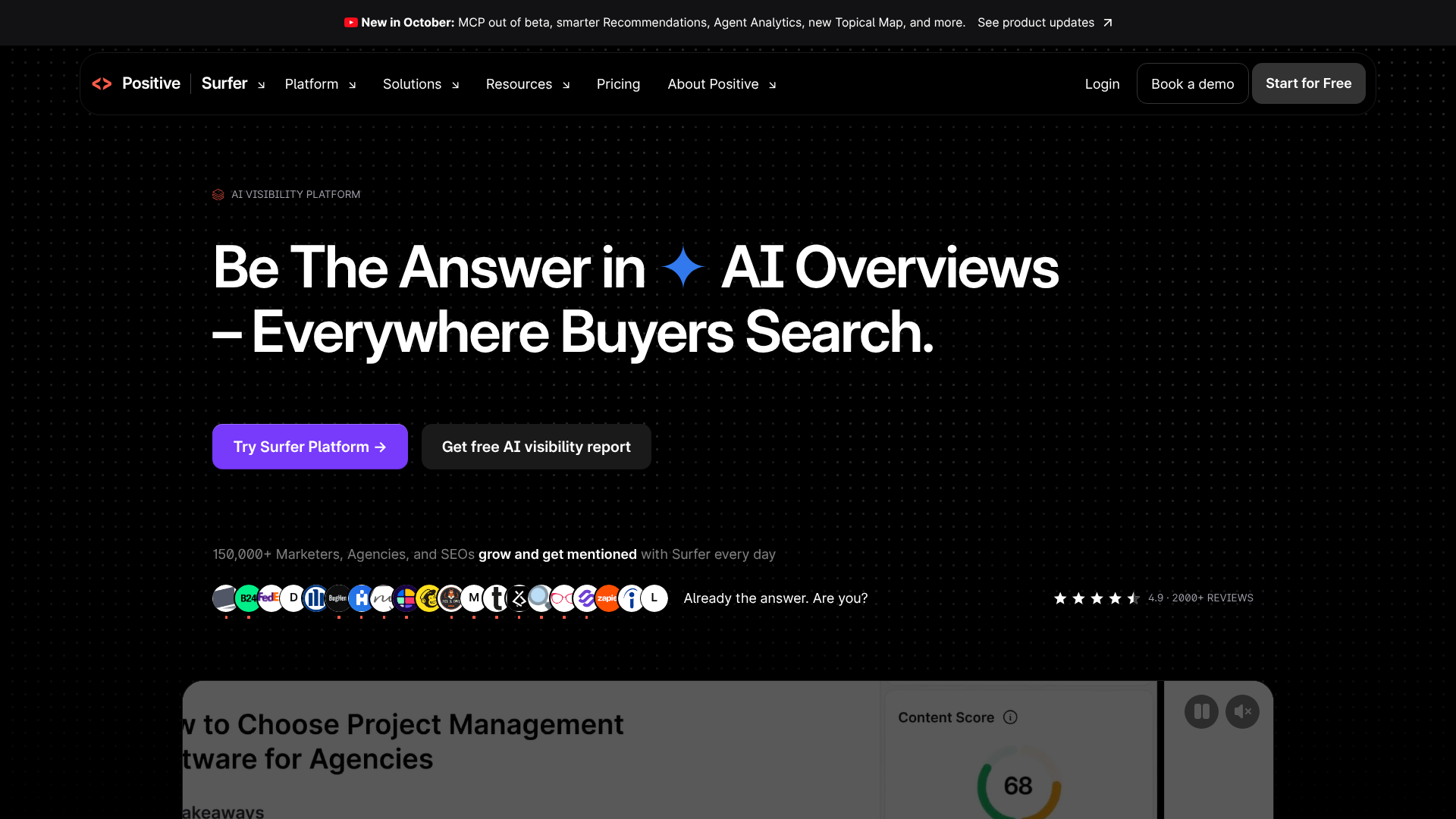
Task: Click the 'M' letter avatar
Action: [x=474, y=598]
